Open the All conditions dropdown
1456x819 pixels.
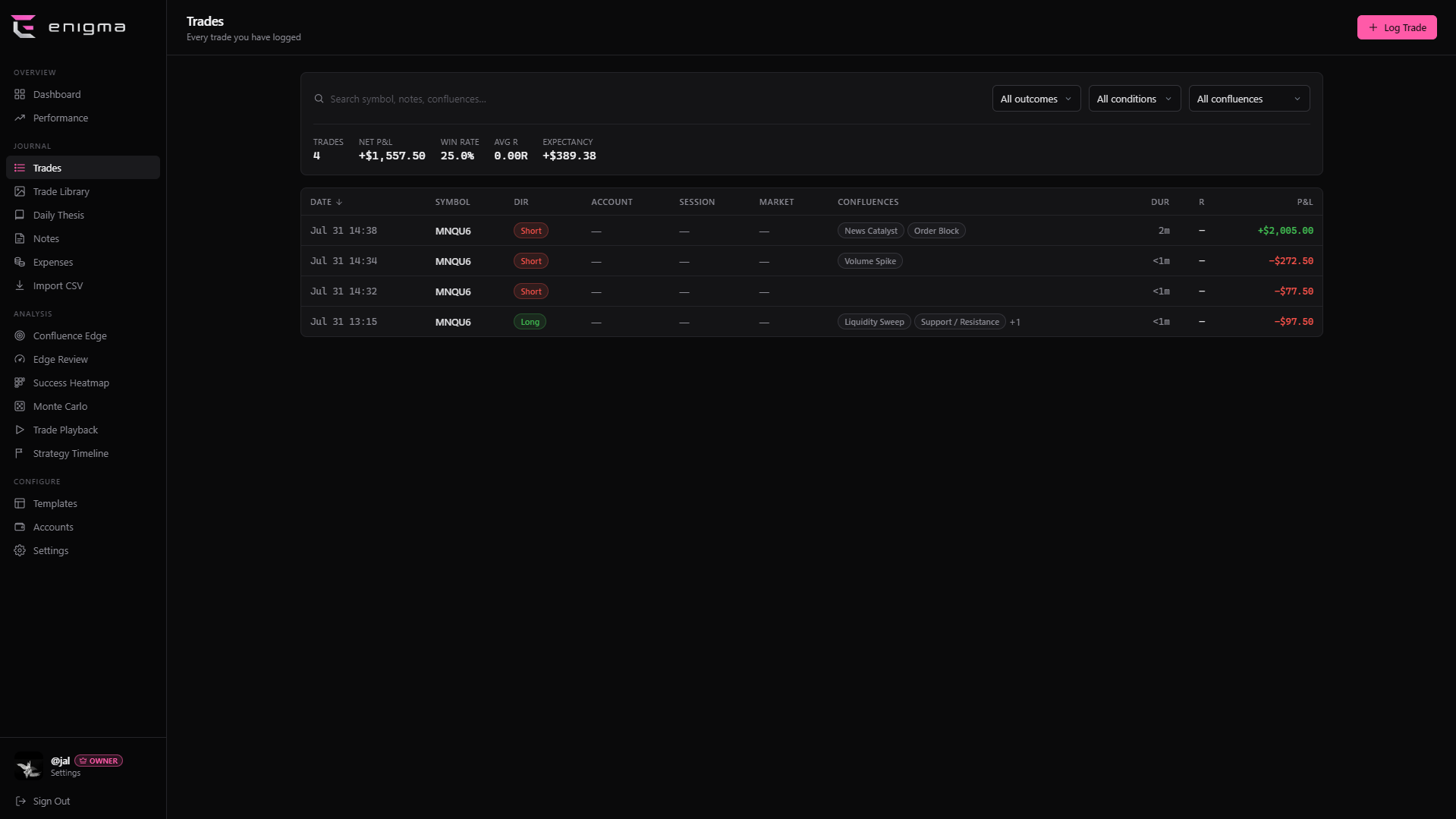1134,99
